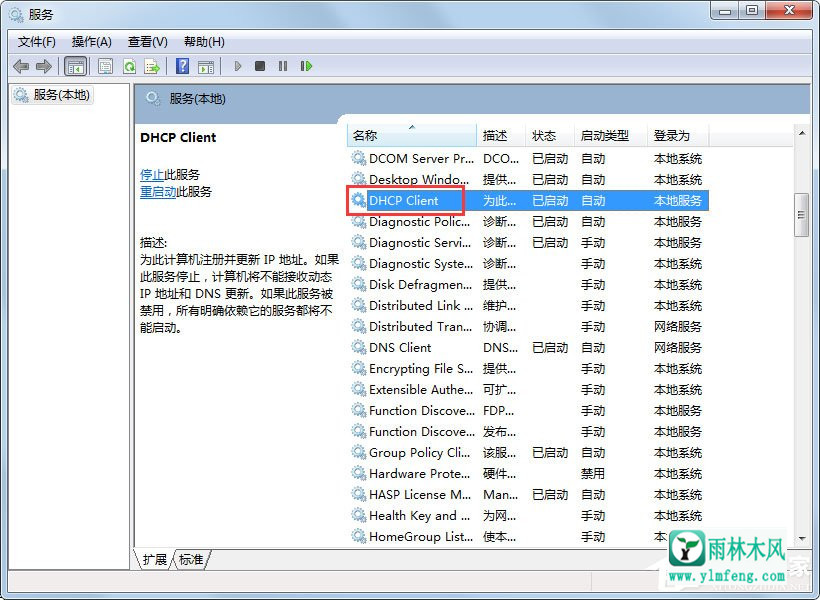Click the green Refresh toolbar icon
Viewport: 820px width, 600px height.
pyautogui.click(x=129, y=66)
